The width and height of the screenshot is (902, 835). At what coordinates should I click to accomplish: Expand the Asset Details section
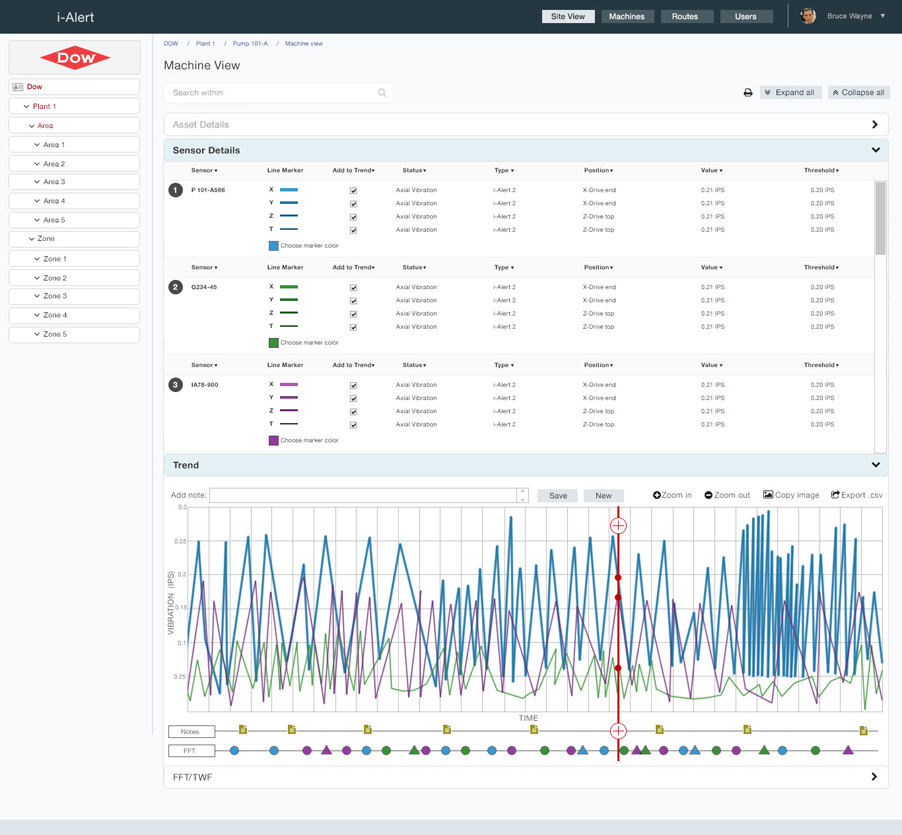click(874, 125)
